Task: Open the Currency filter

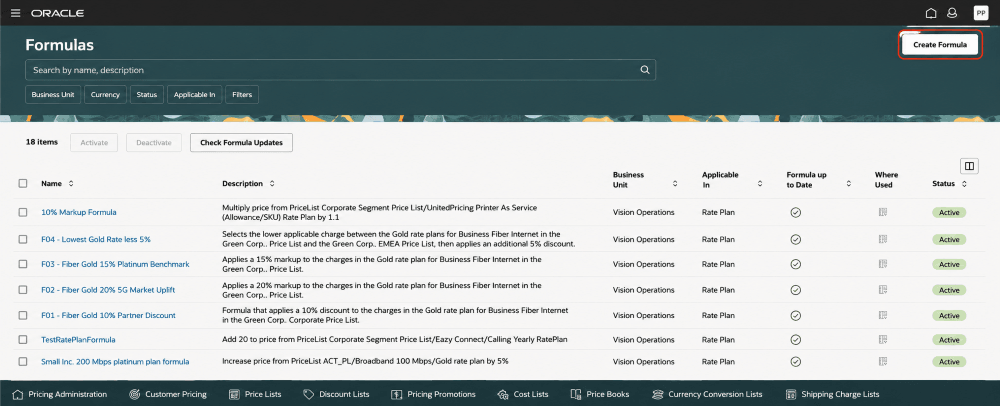Action: tap(105, 94)
